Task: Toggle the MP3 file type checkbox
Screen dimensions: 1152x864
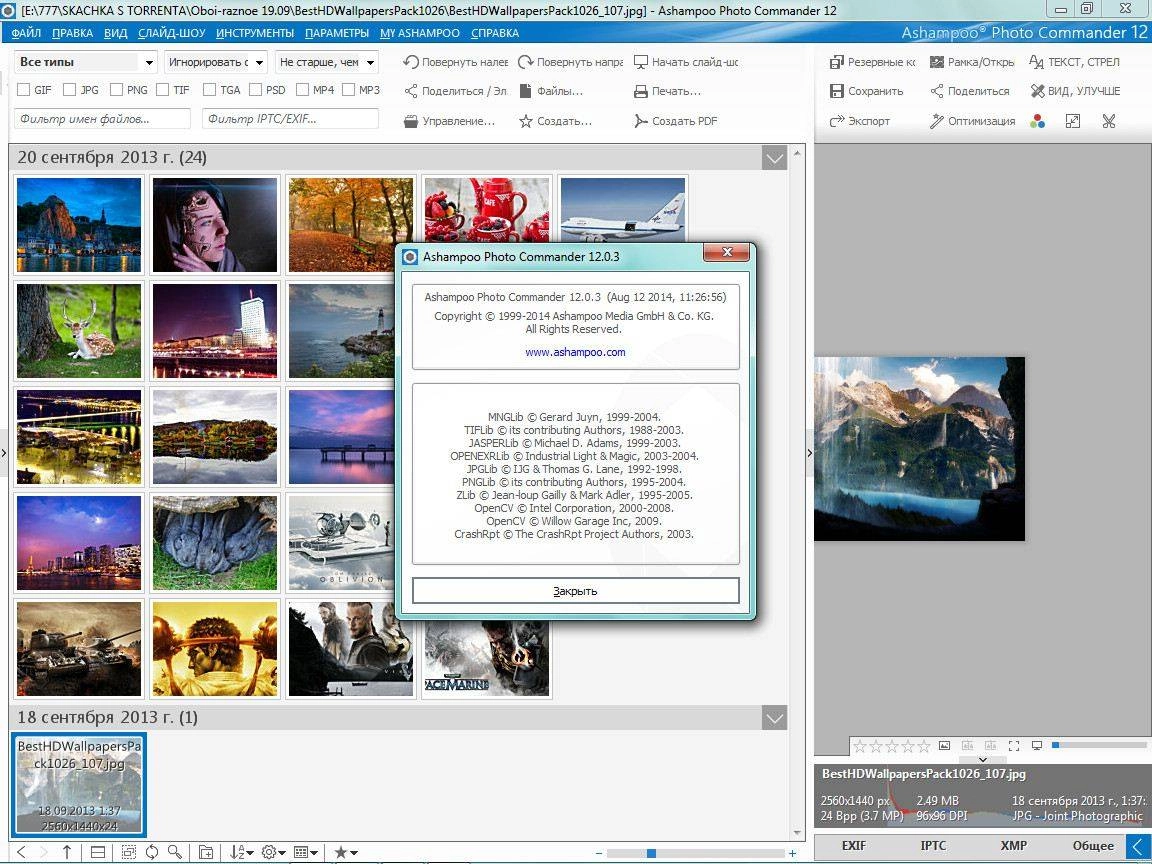Action: tap(349, 90)
